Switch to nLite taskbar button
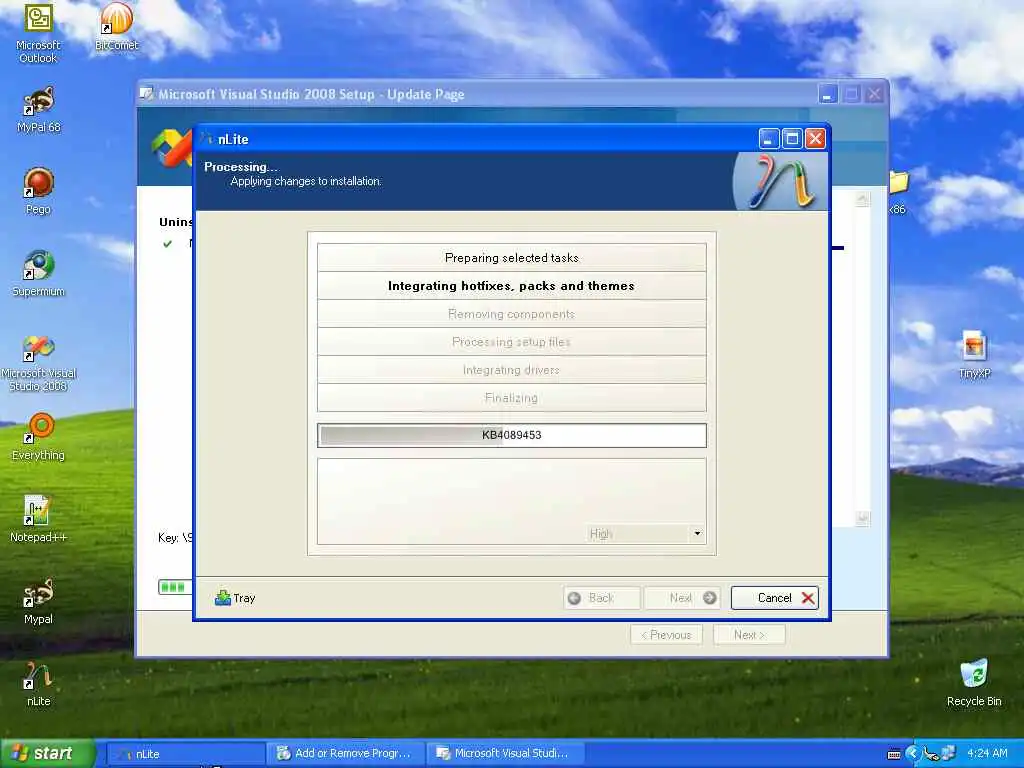 tap(185, 754)
